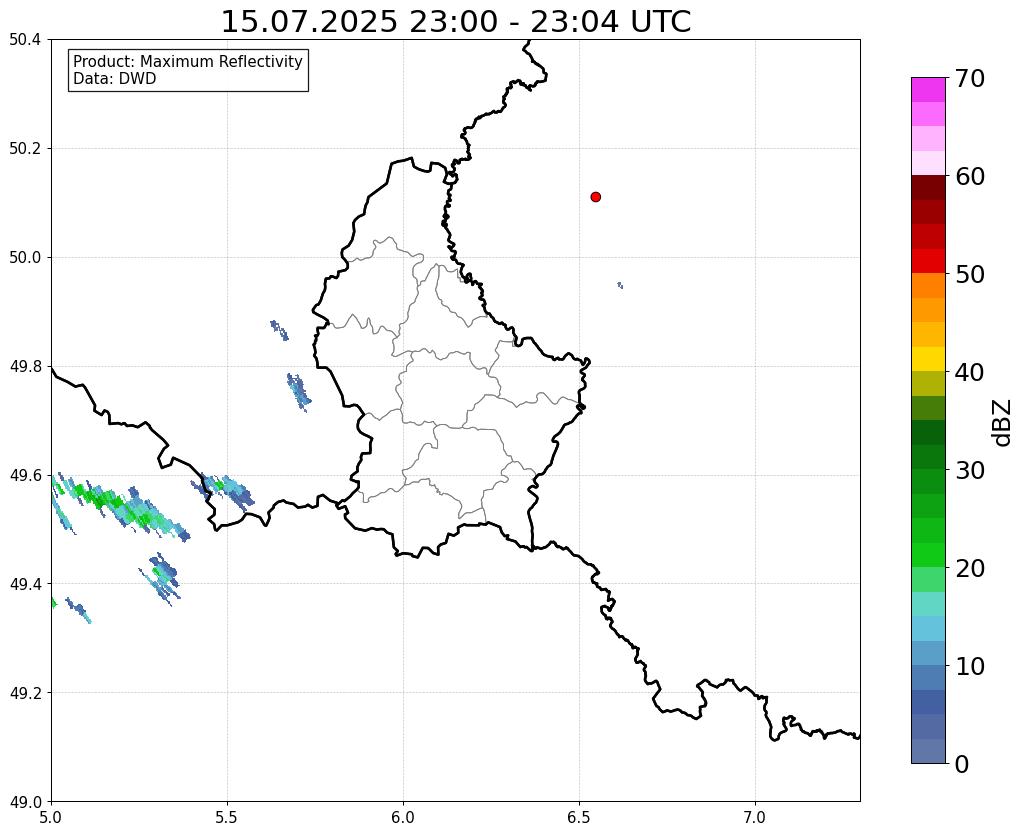Viewport: 1023px width, 834px height.
Task: Click the 49.0 latitude axis label
Action: coord(25,802)
